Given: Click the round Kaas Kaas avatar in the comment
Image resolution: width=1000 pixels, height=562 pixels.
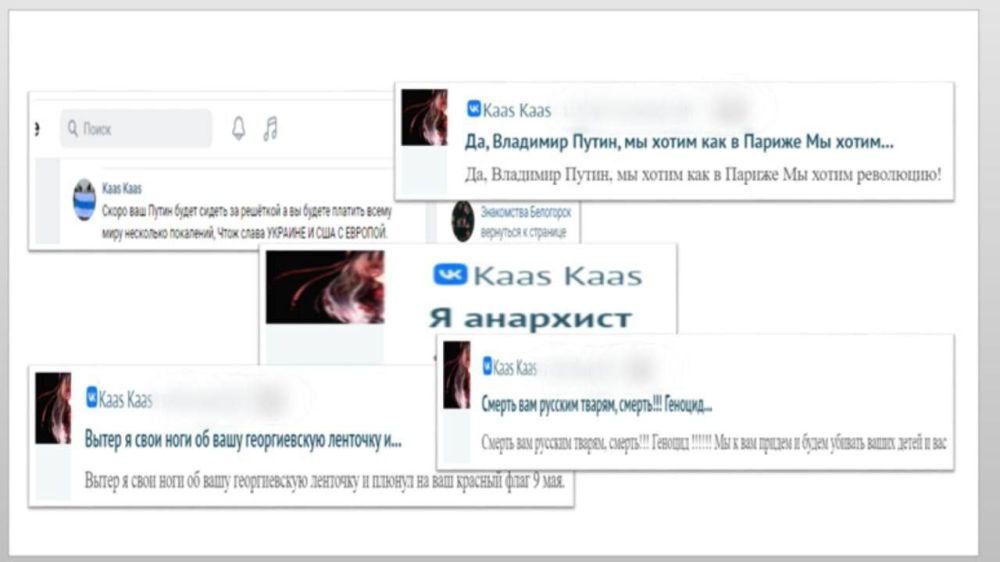Looking at the screenshot, I should [x=84, y=200].
